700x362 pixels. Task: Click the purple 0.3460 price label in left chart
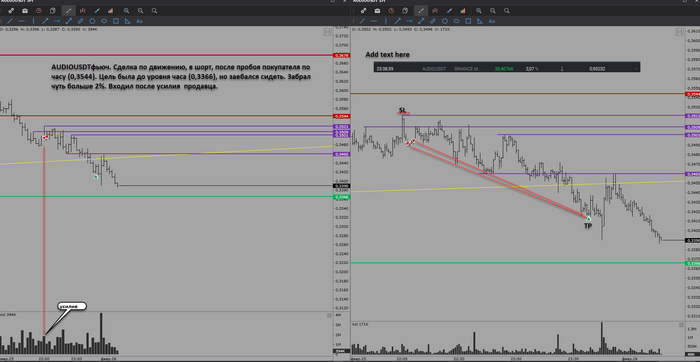(341, 154)
